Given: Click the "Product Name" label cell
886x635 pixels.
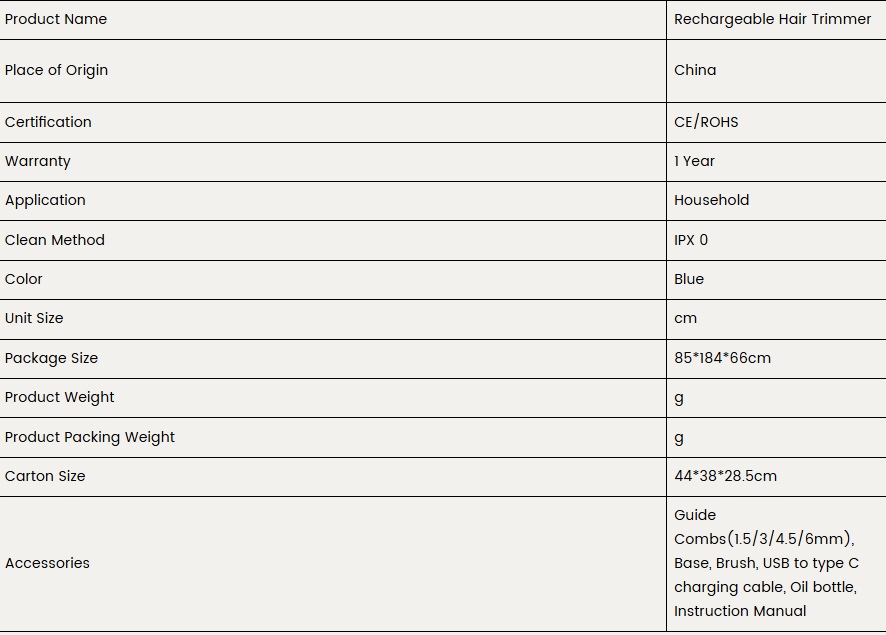Looking at the screenshot, I should tap(56, 19).
